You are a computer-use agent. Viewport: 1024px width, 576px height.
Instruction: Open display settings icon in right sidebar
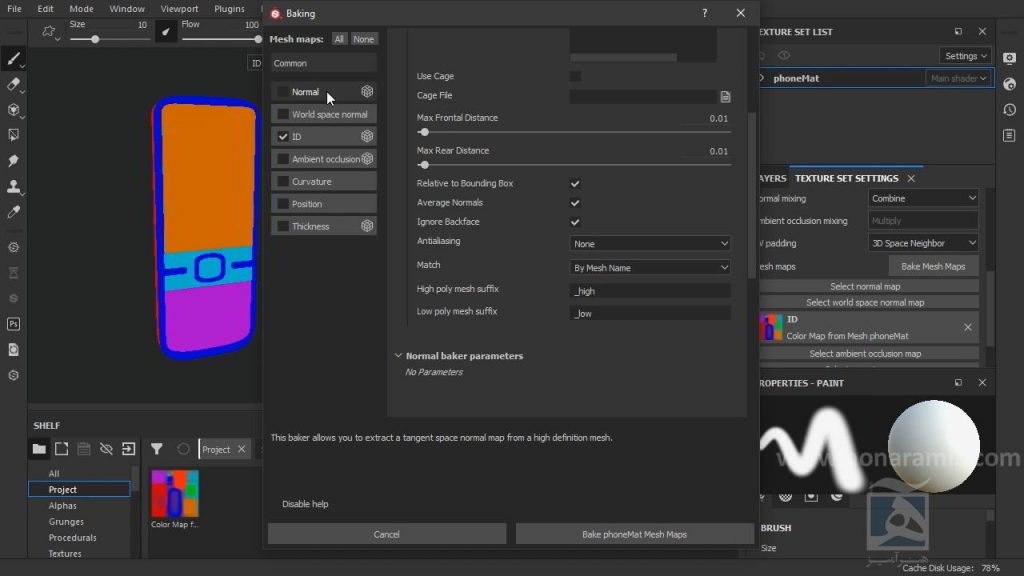click(x=1010, y=58)
